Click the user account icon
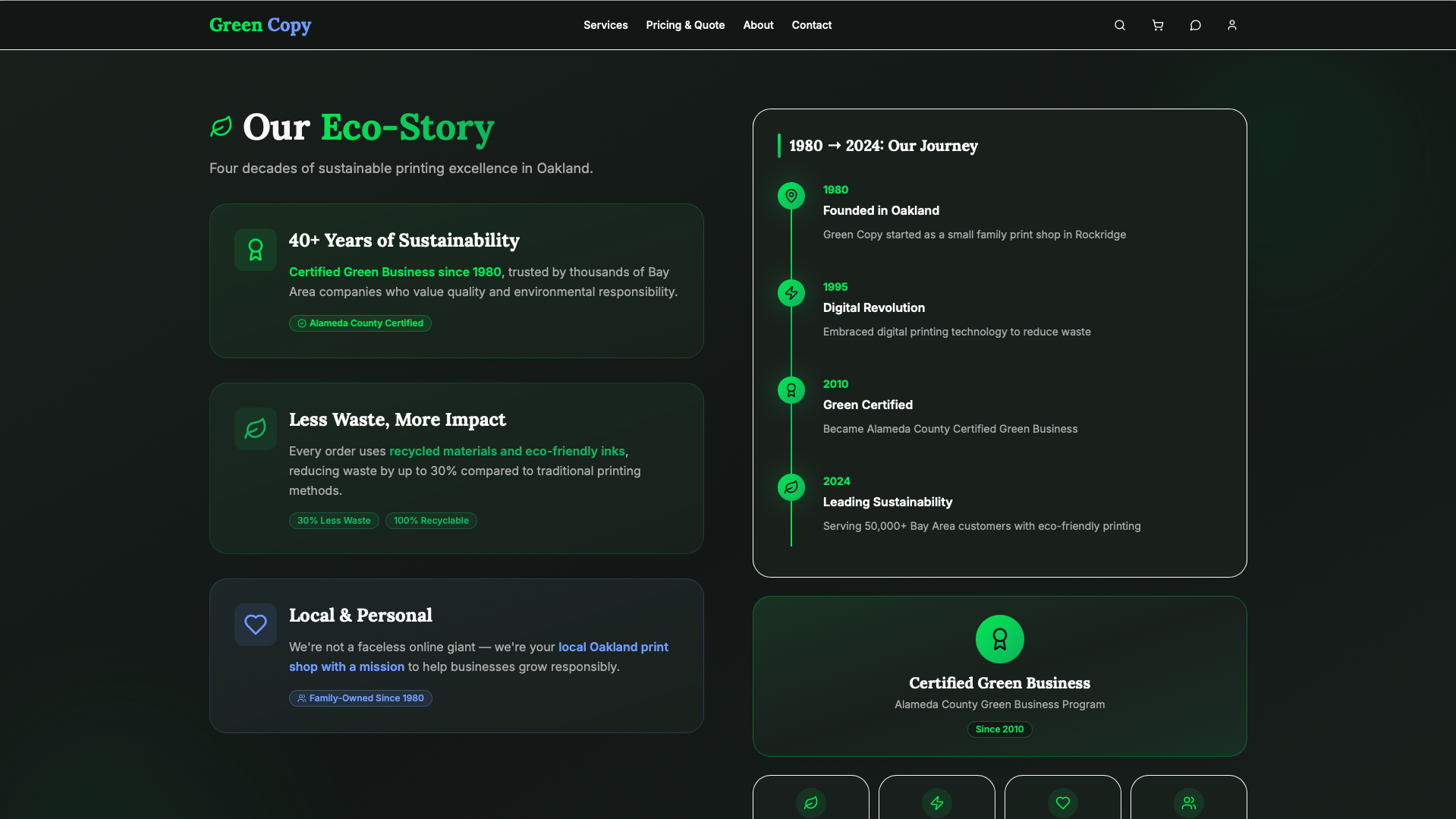 click(x=1231, y=25)
